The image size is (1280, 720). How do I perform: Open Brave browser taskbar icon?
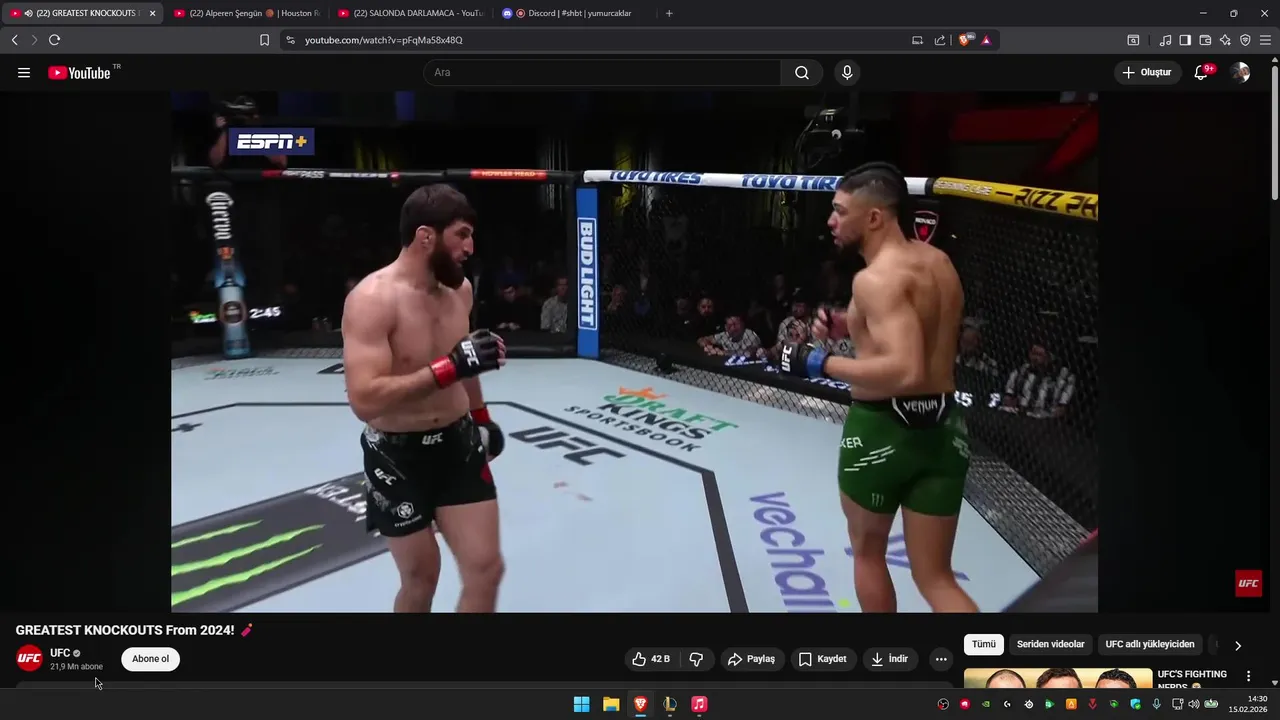(x=640, y=704)
